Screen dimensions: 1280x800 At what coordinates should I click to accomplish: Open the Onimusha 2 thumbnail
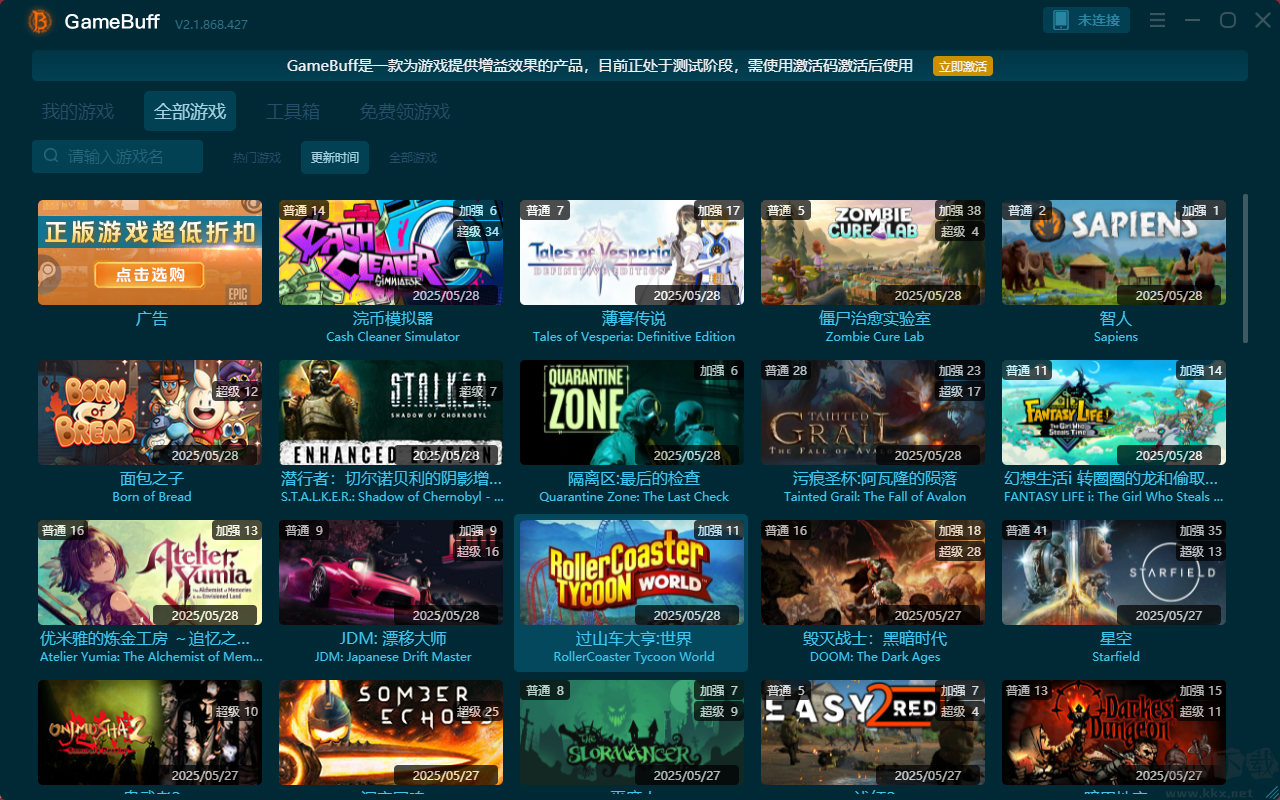point(150,732)
